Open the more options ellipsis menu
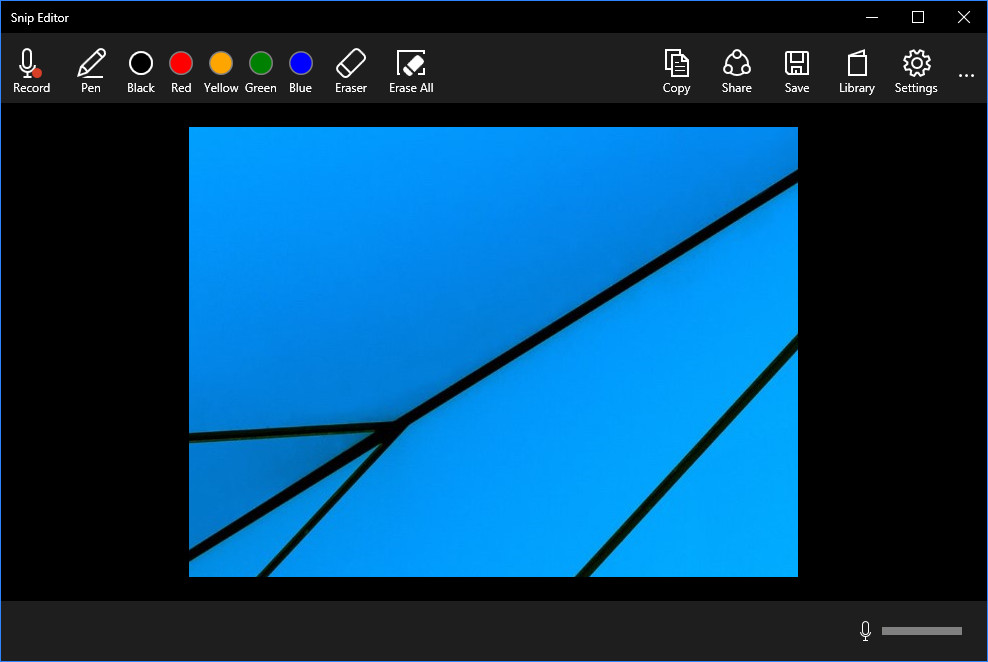 [966, 76]
